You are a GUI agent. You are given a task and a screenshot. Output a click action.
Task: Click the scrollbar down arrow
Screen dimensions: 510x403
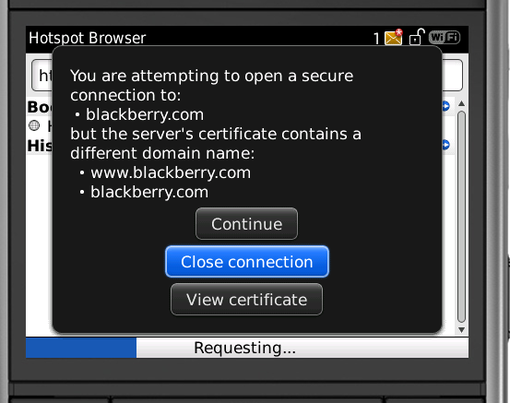tap(461, 330)
